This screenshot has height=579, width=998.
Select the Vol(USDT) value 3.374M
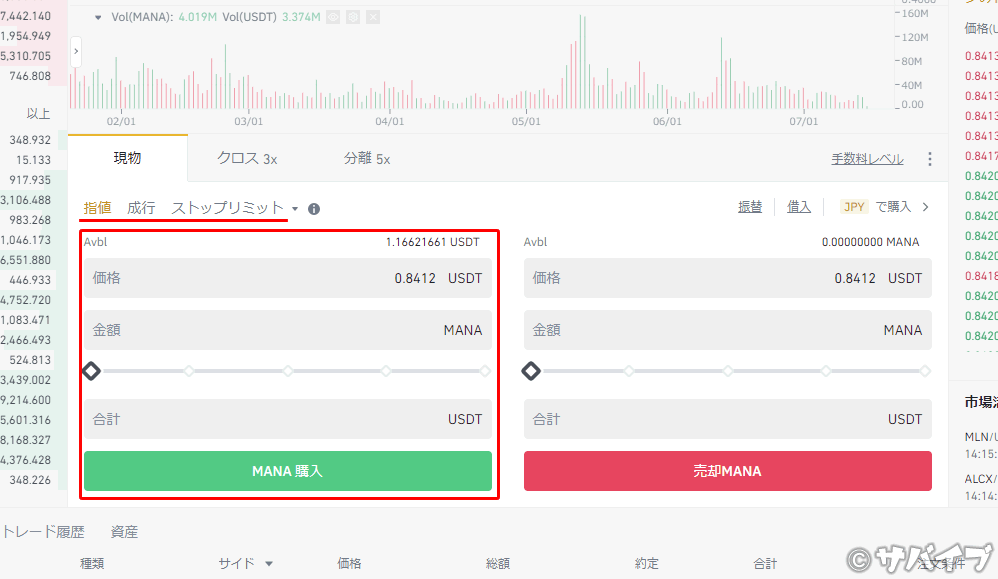301,17
